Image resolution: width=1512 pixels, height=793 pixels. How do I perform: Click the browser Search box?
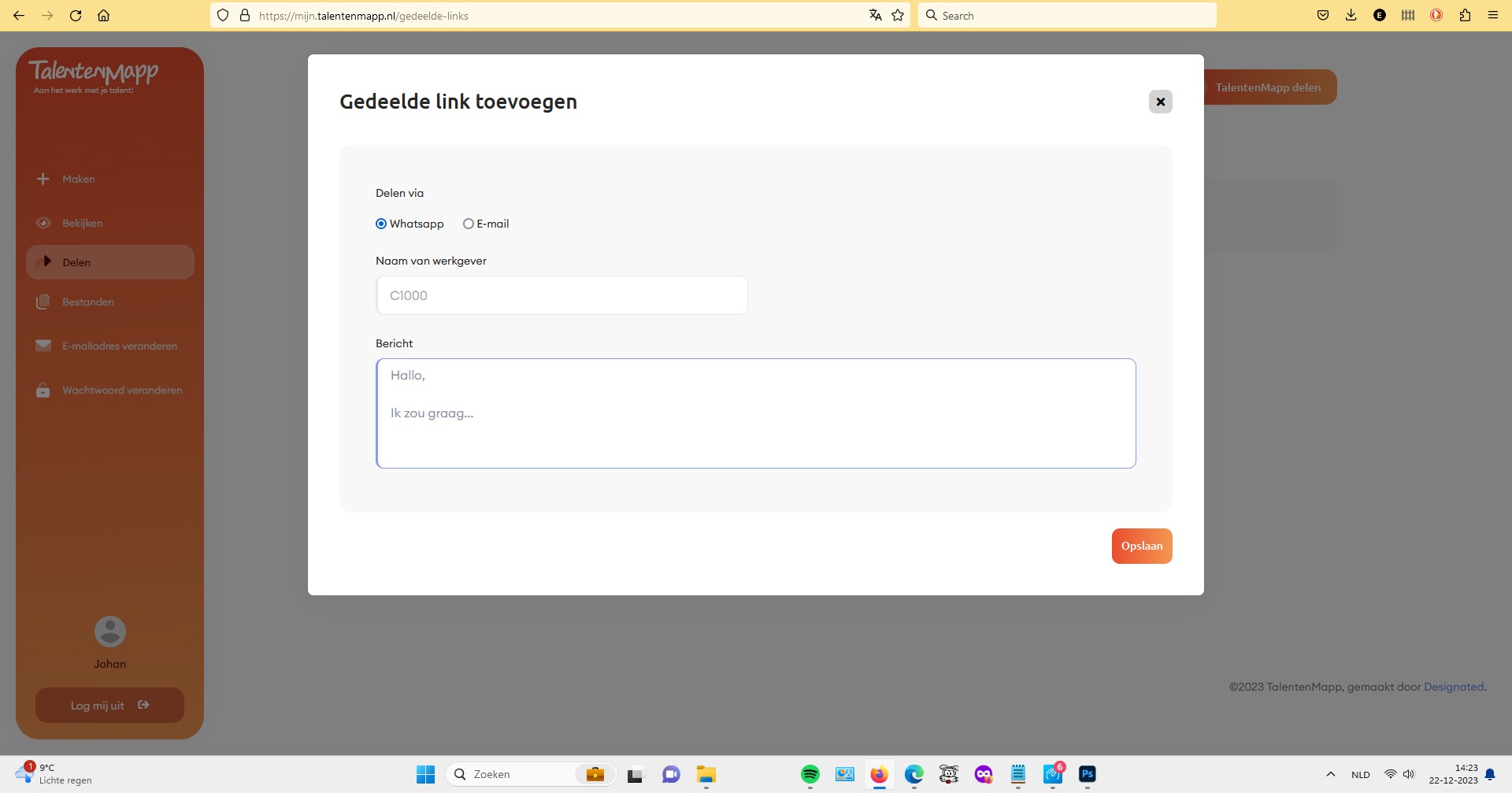pos(1067,15)
